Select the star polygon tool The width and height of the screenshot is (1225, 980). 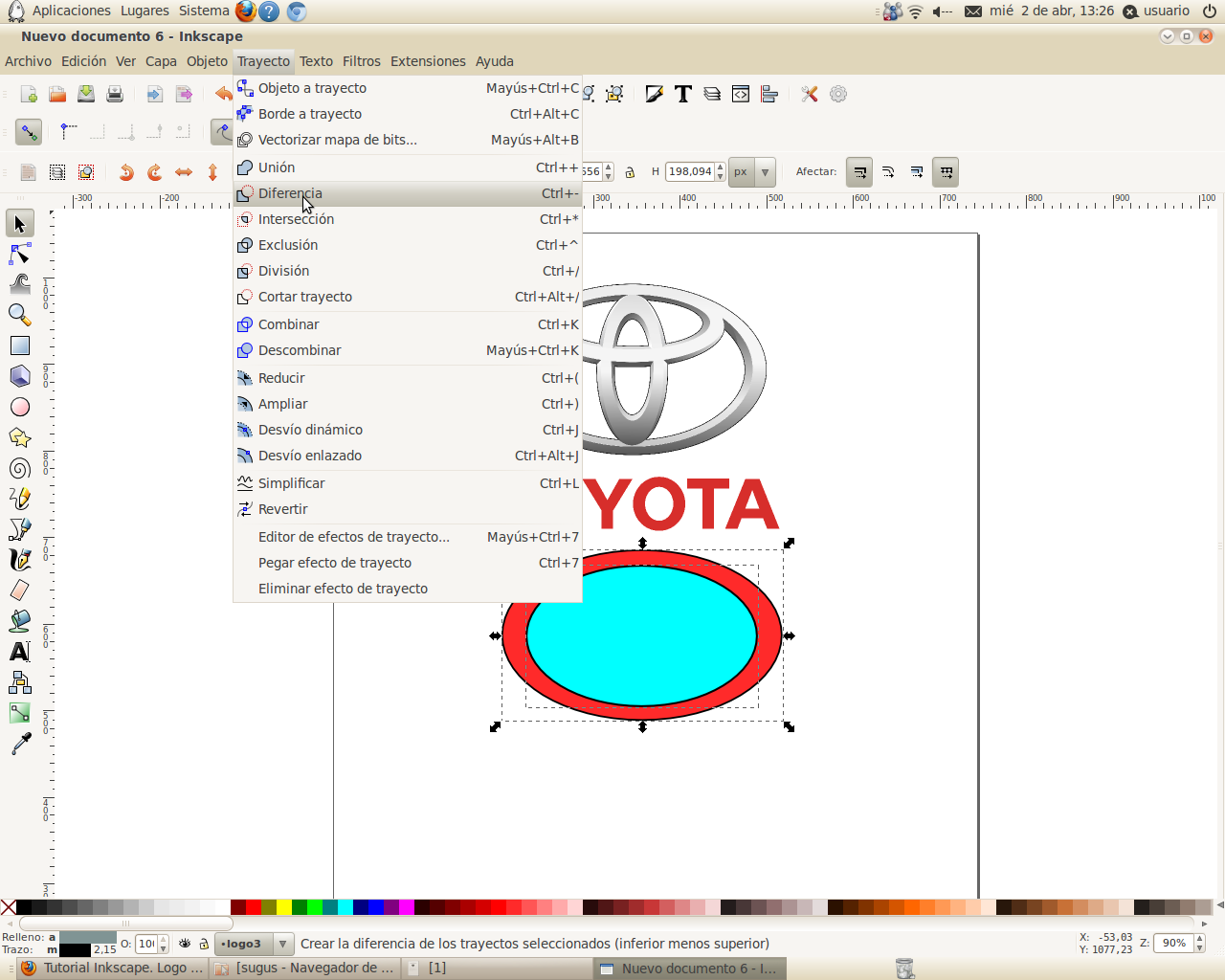19,437
